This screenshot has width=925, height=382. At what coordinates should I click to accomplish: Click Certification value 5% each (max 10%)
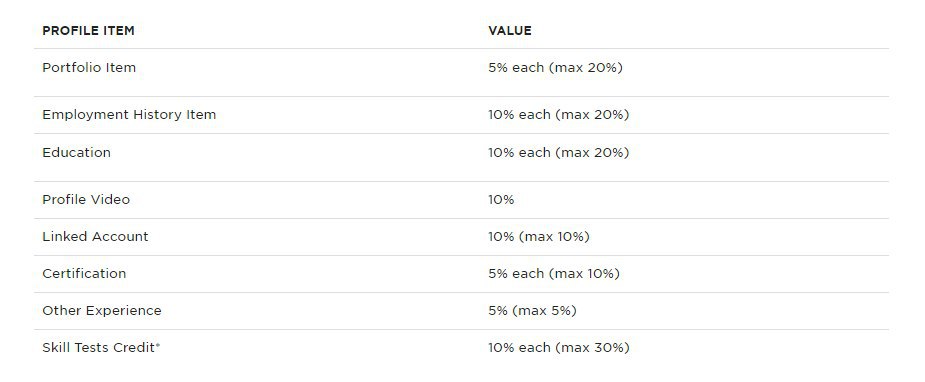pyautogui.click(x=554, y=274)
